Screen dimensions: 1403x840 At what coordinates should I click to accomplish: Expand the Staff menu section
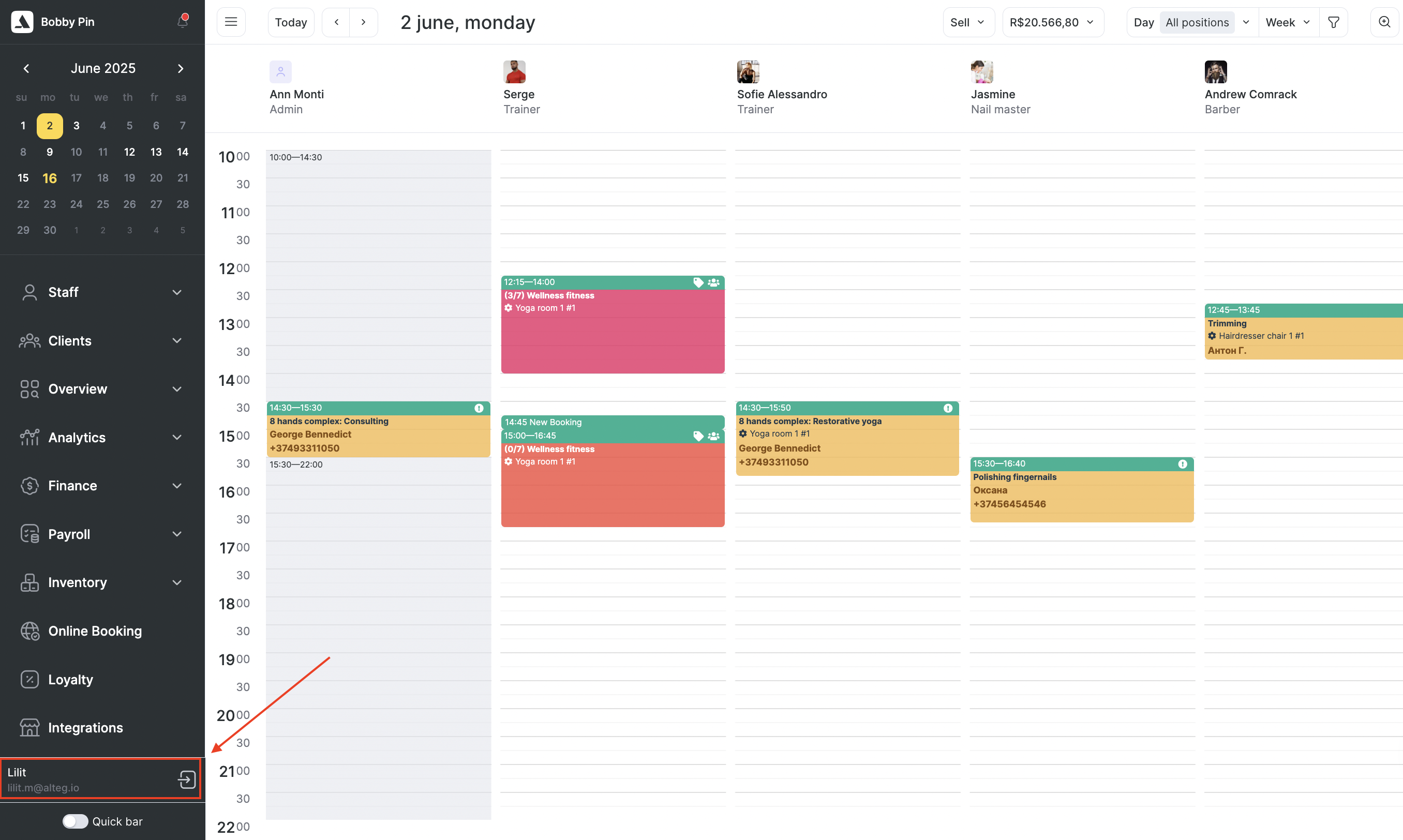[176, 292]
